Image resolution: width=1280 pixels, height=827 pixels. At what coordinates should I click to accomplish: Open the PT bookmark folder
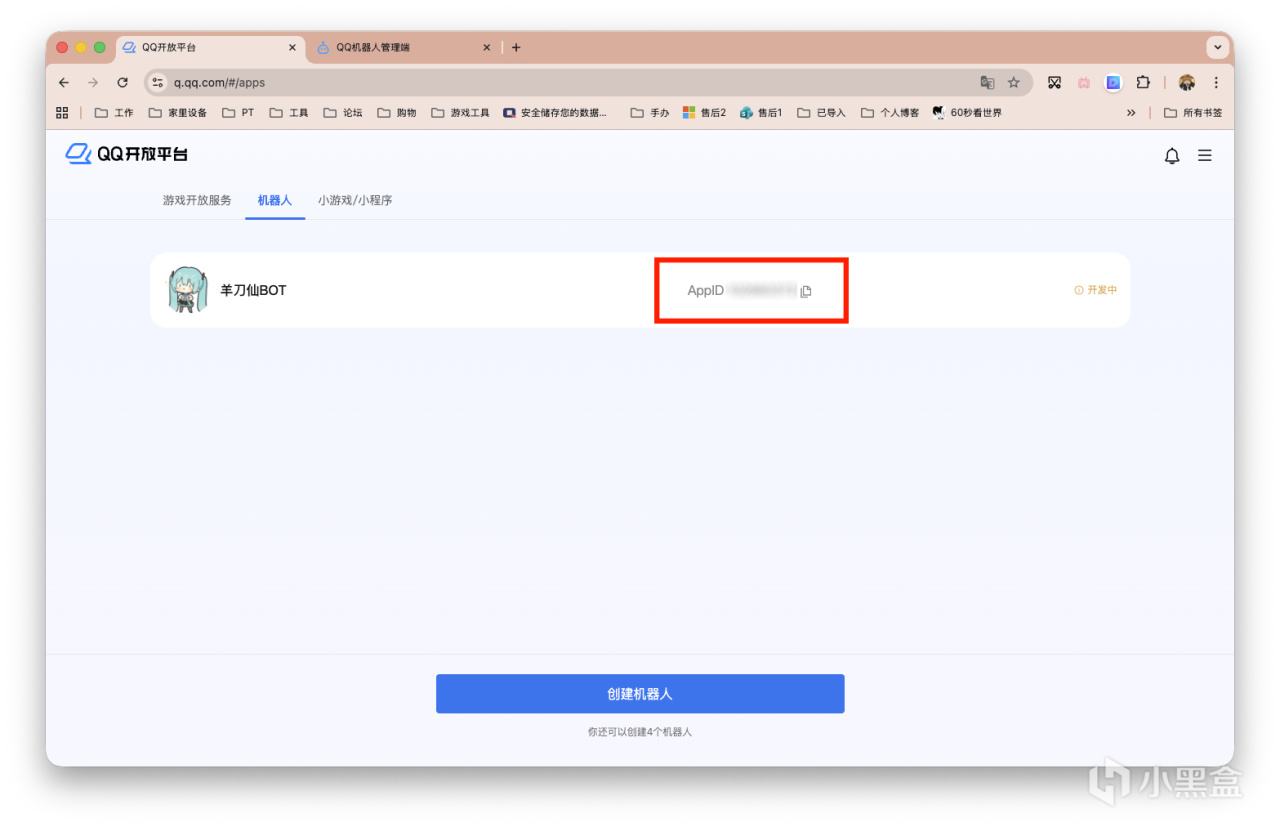point(238,113)
